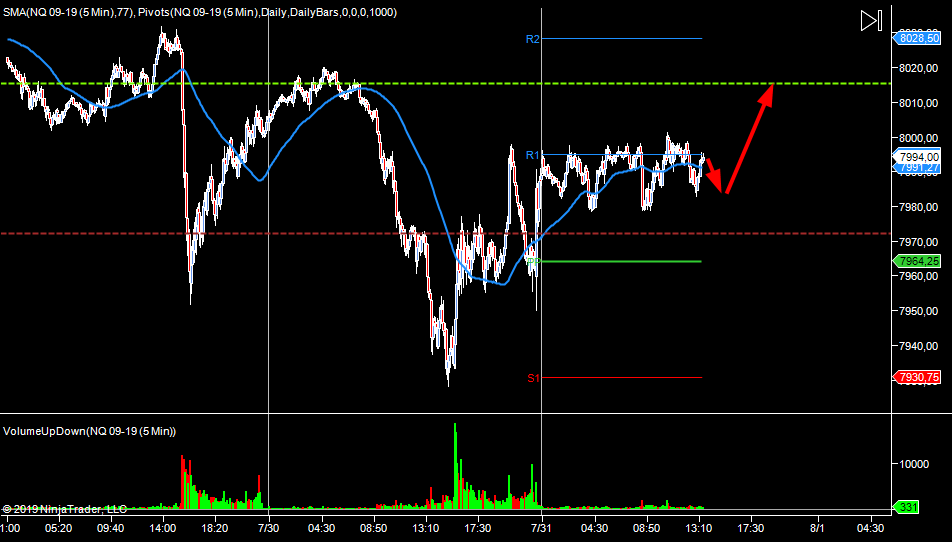Click the VolumeUpDown panel label
This screenshot has height=542, width=952.
click(90, 431)
